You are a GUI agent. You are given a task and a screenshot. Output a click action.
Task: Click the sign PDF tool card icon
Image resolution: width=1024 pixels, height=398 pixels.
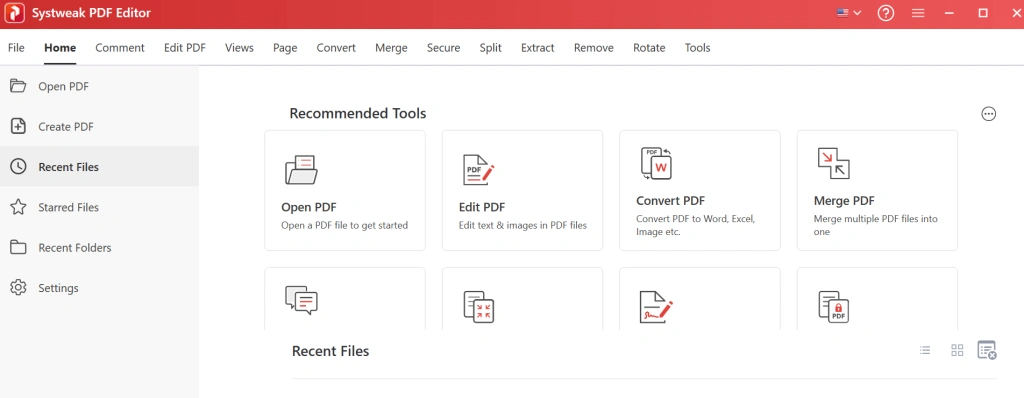(x=656, y=307)
